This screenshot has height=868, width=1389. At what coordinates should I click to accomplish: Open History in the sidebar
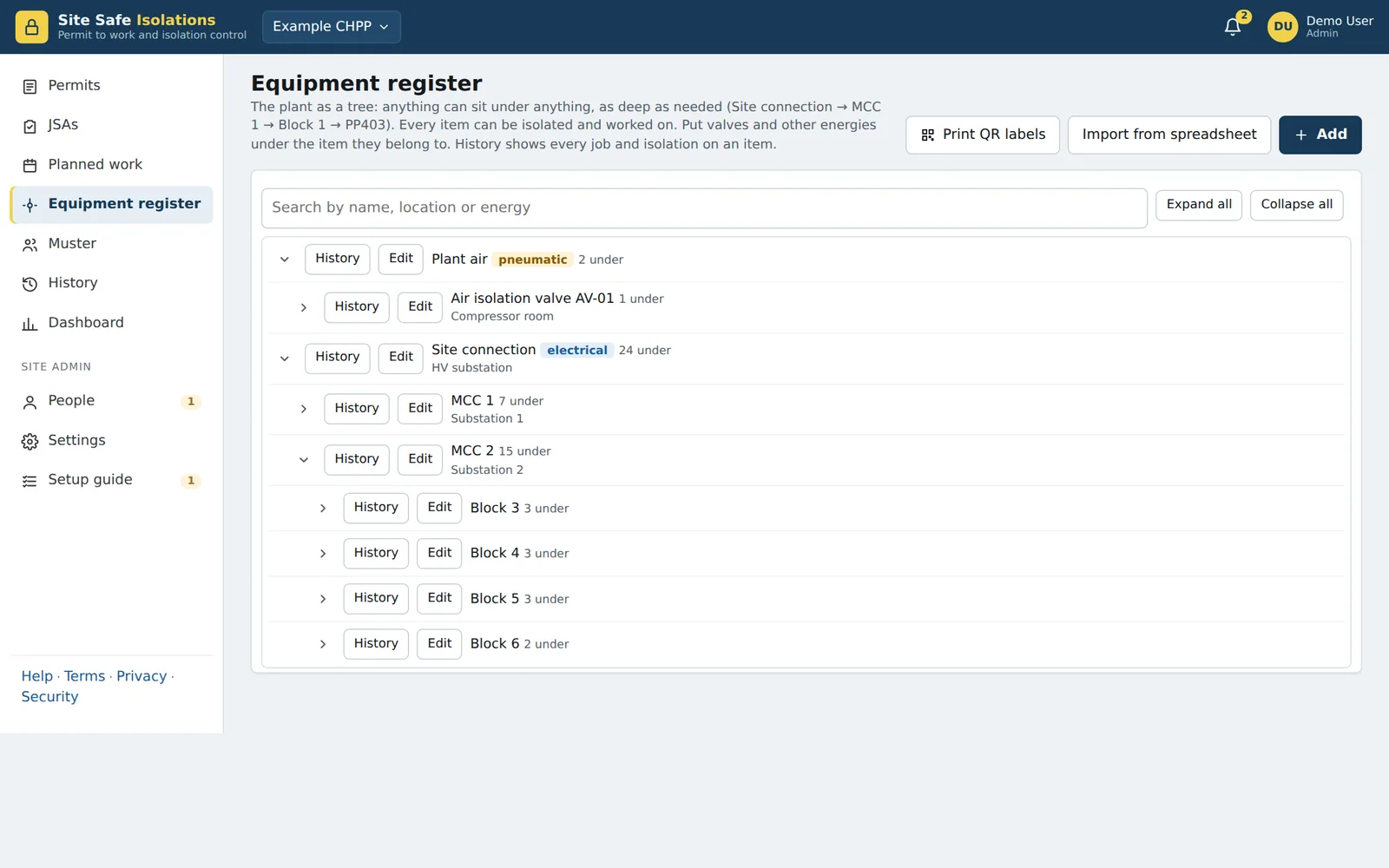coord(111,283)
